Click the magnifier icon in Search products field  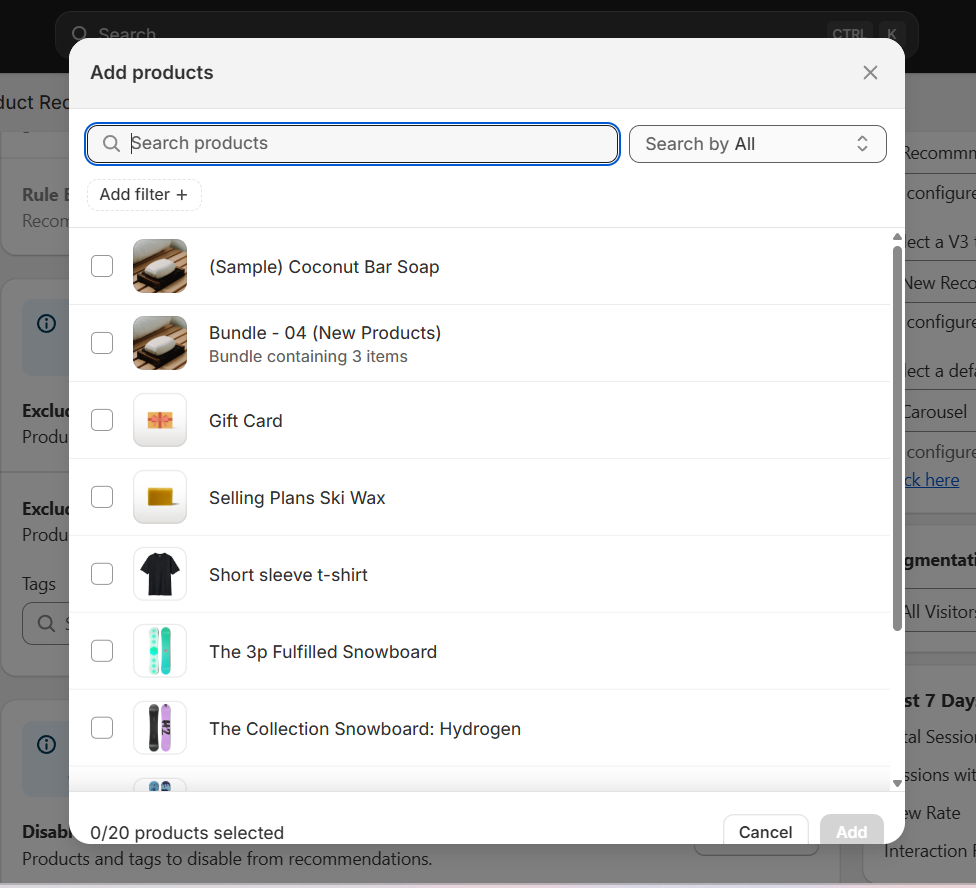(111, 144)
